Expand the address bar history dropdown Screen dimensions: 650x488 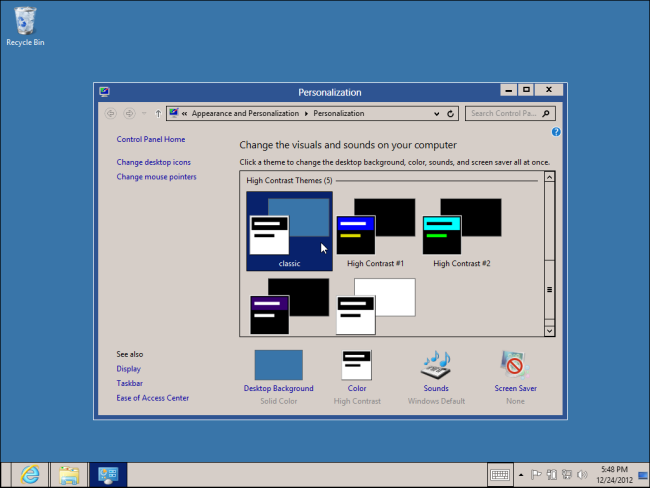click(437, 114)
